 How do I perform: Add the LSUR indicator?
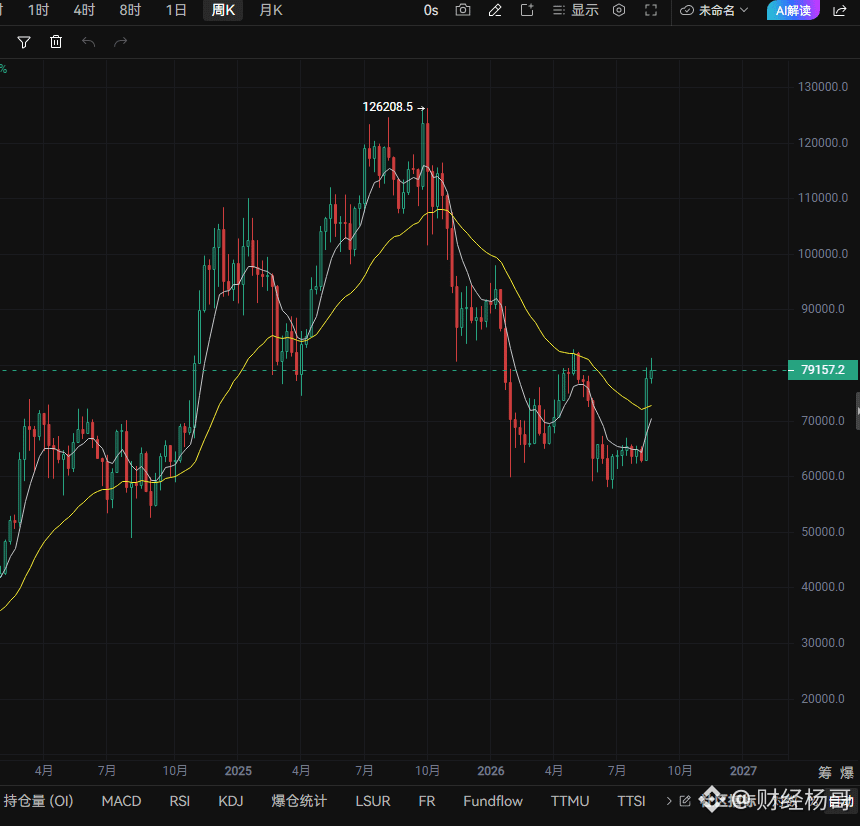tap(373, 801)
